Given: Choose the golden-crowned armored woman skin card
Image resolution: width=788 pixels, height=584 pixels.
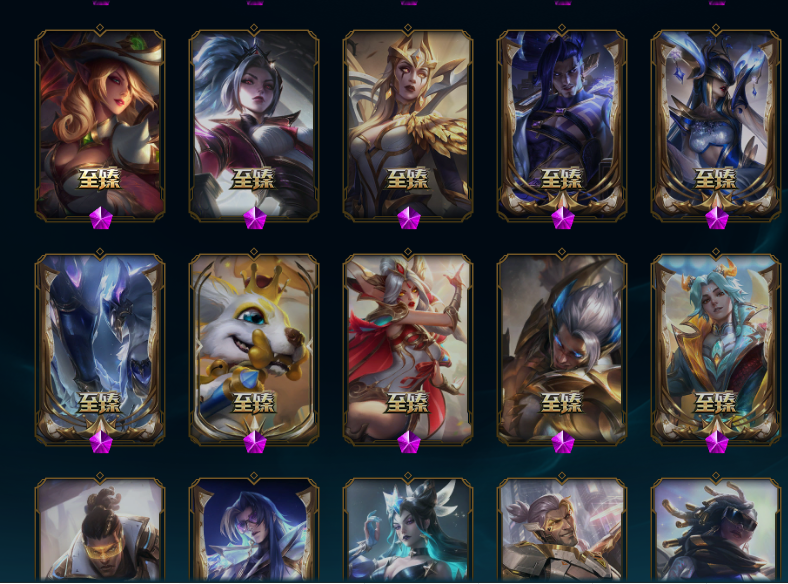Looking at the screenshot, I should 408,125.
